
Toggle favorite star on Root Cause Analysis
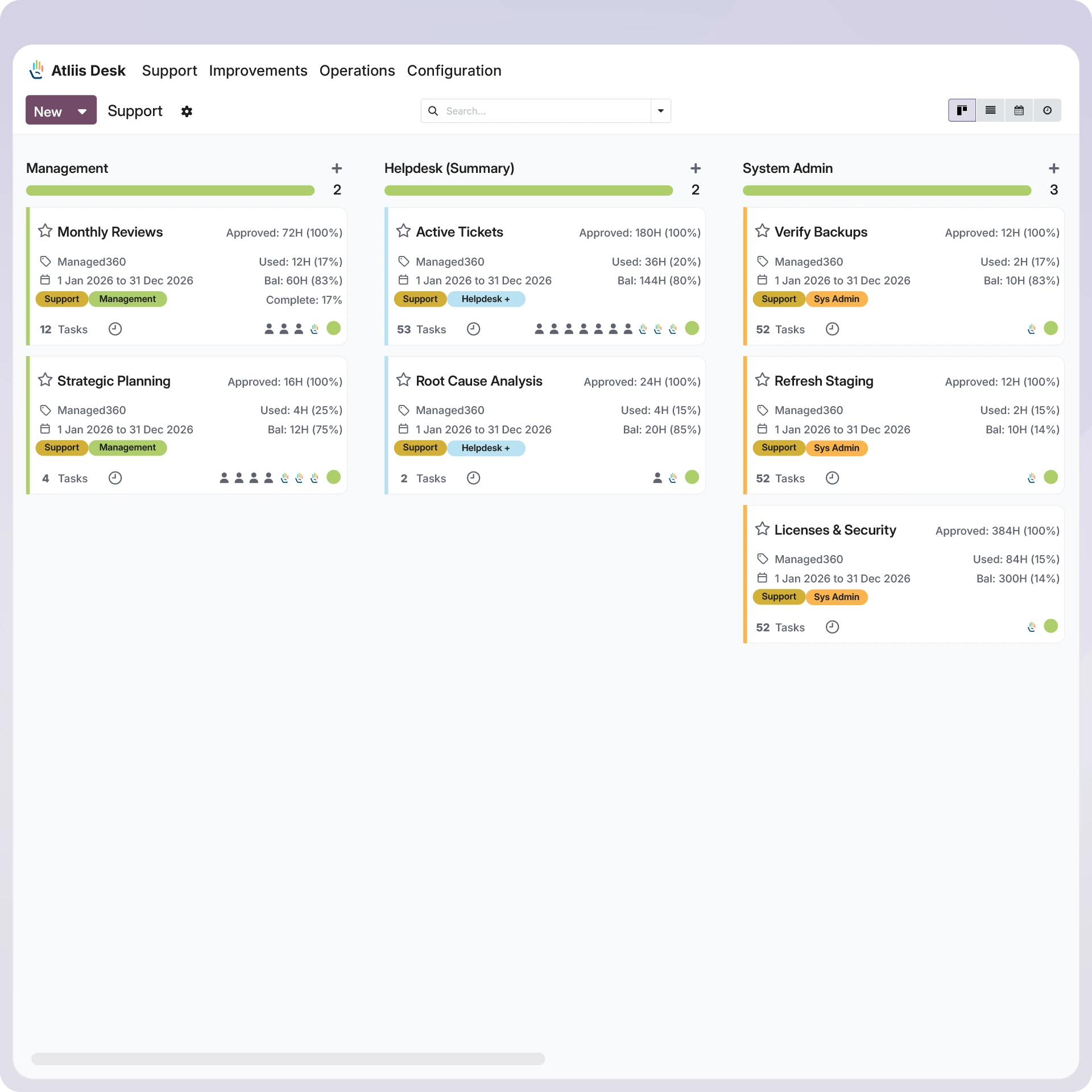point(403,380)
